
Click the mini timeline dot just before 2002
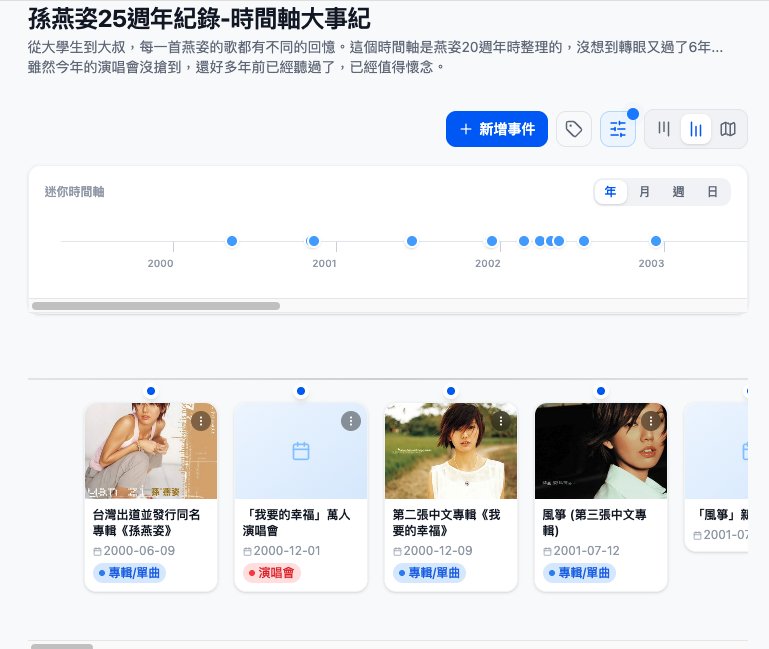[492, 241]
